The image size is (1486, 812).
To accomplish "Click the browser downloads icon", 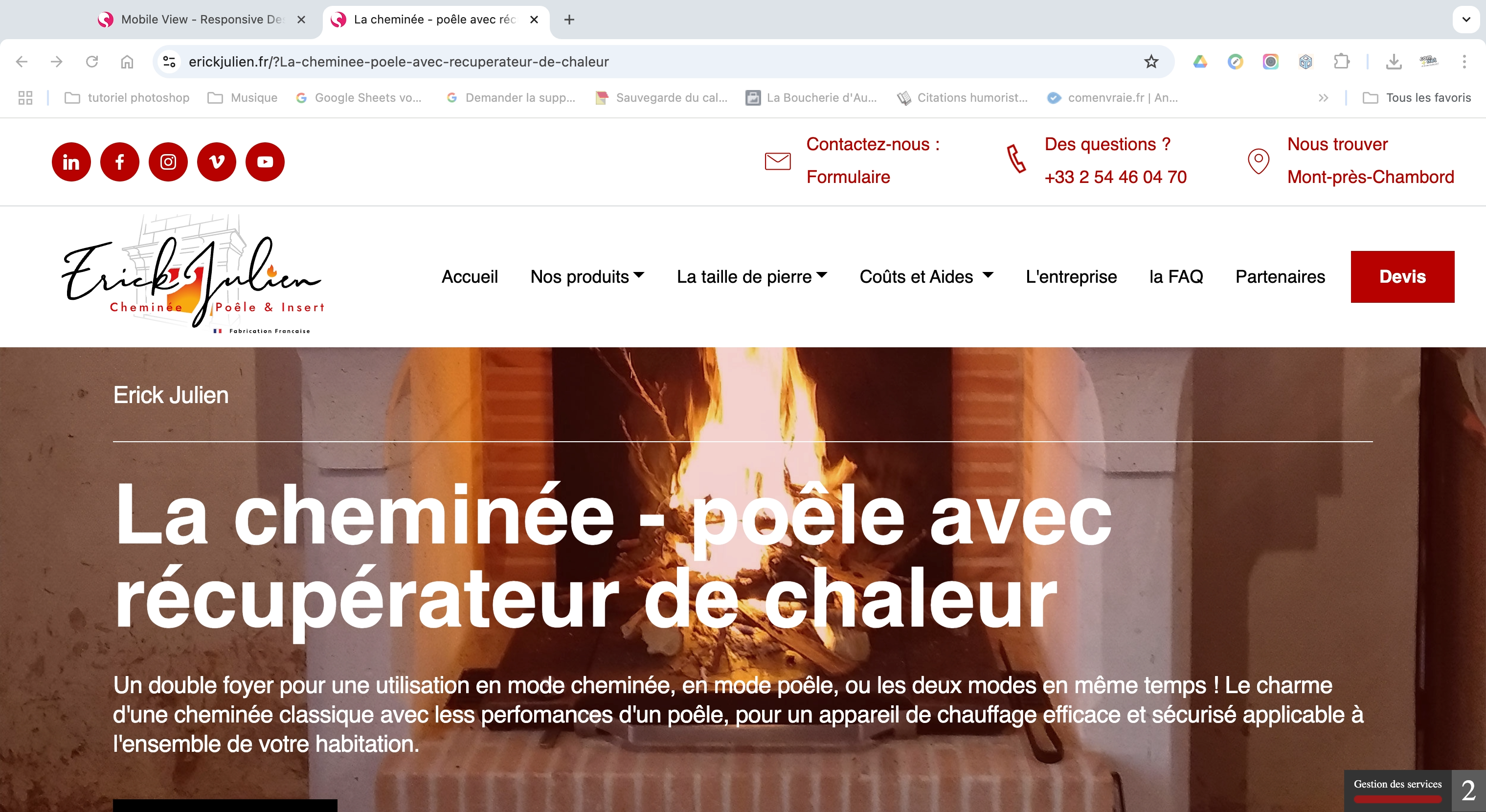I will 1393,62.
